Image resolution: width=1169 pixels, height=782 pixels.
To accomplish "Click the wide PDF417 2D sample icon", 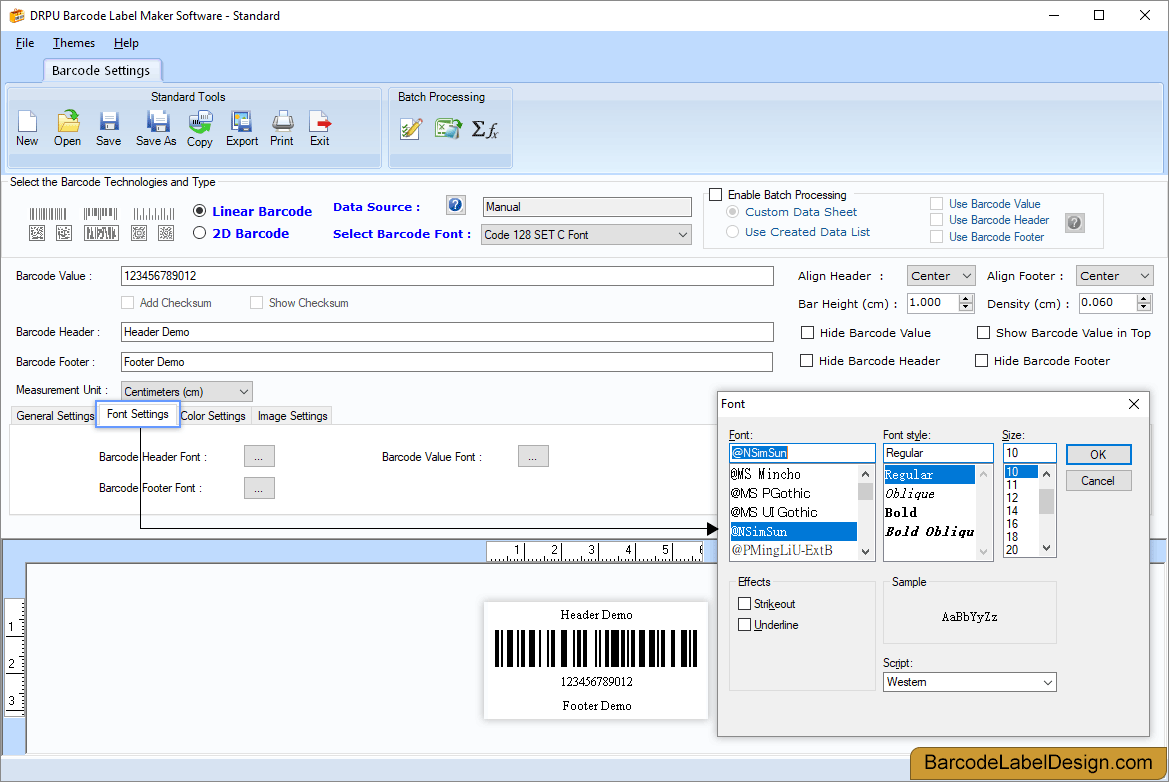I will pos(101,233).
